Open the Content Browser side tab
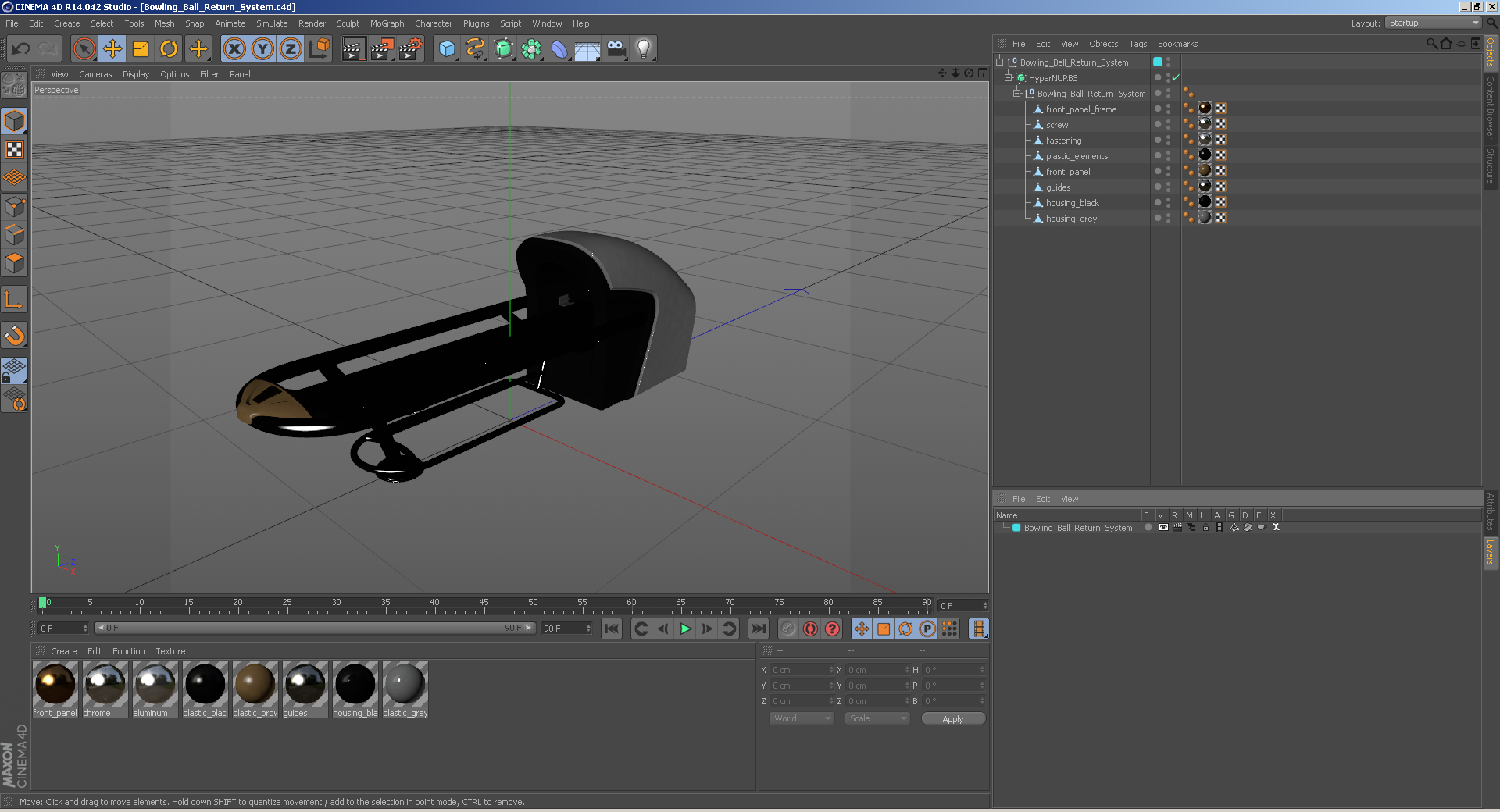The image size is (1500, 812). pyautogui.click(x=1491, y=107)
